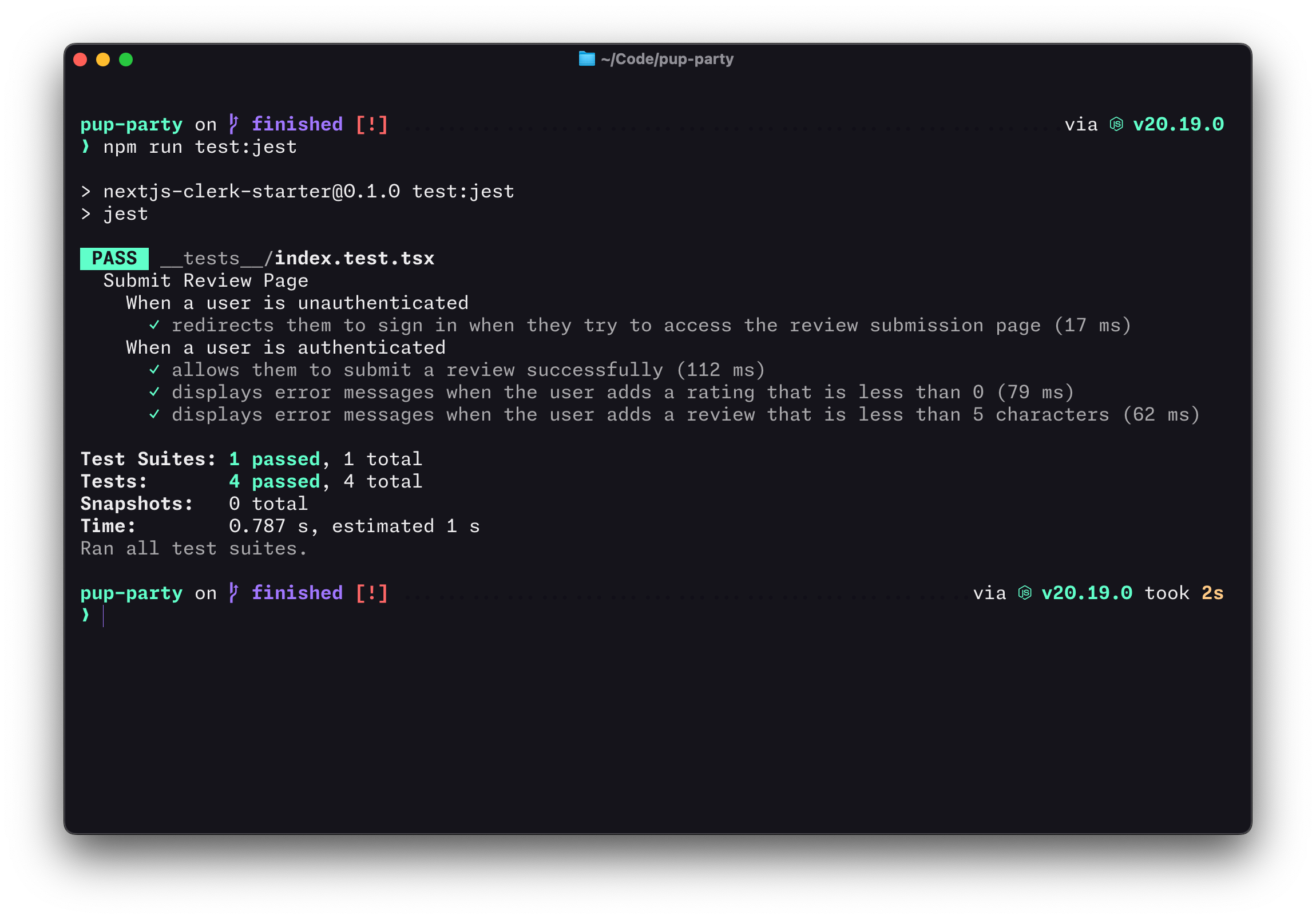Click the Node.js icon in bottom prompt

pyautogui.click(x=1024, y=592)
